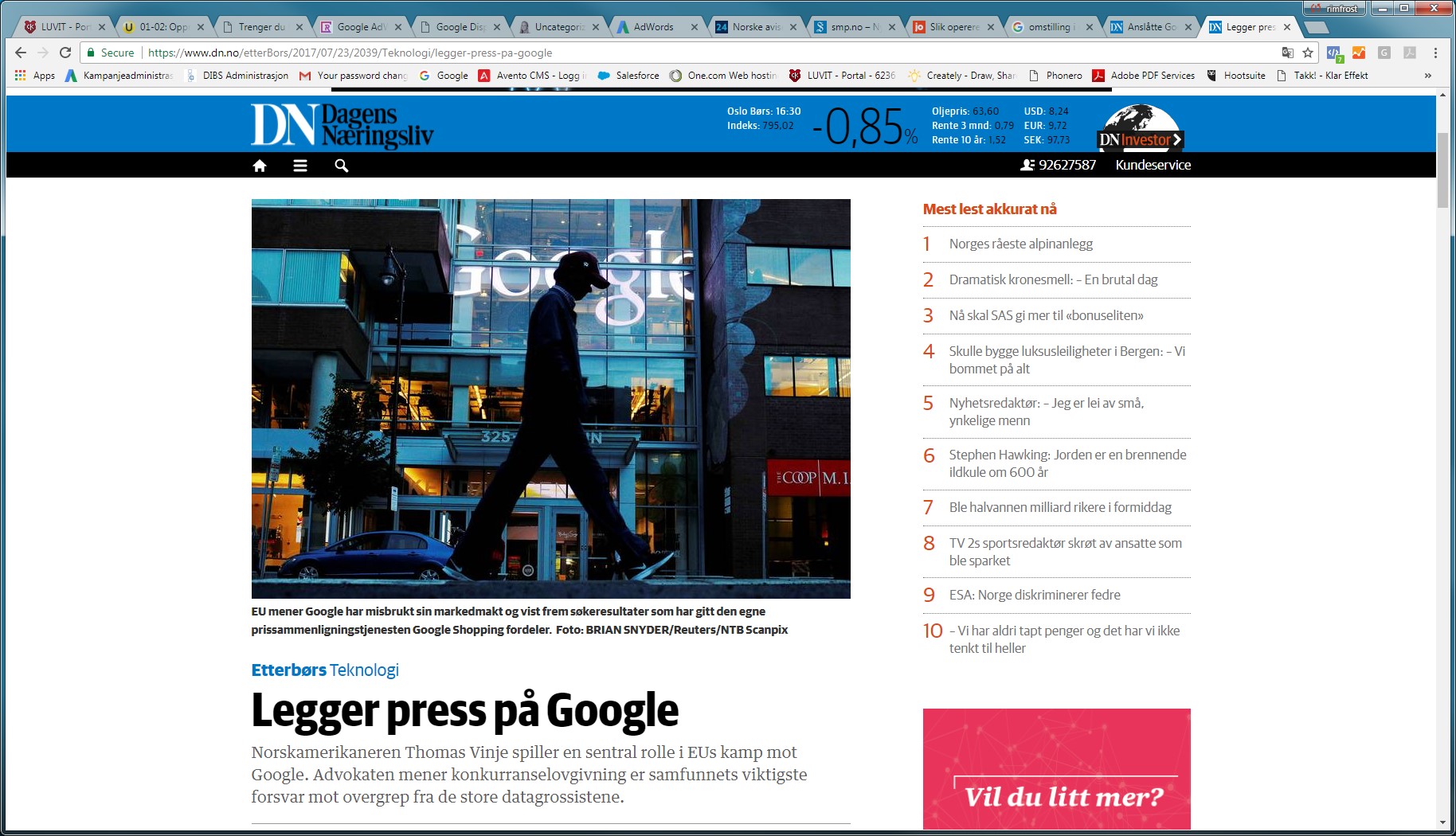Image resolution: width=1456 pixels, height=836 pixels.
Task: Open the Stephen Hawking article
Action: (1067, 463)
